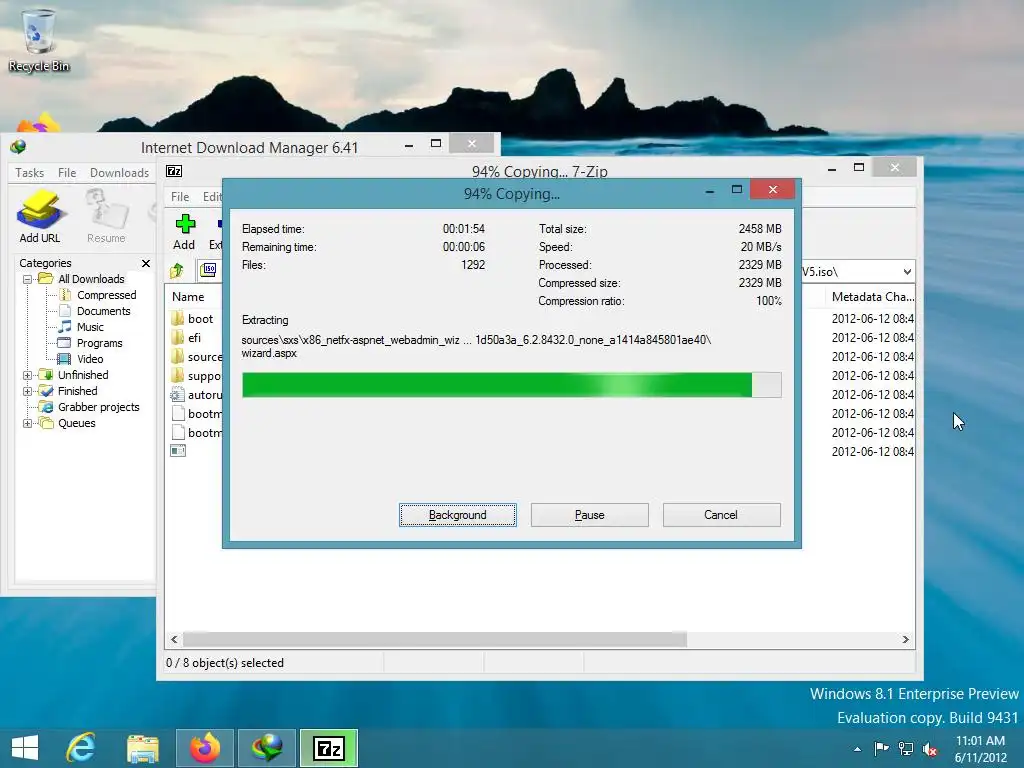Select the sources folder icon
This screenshot has width=1024, height=768.
178,357
